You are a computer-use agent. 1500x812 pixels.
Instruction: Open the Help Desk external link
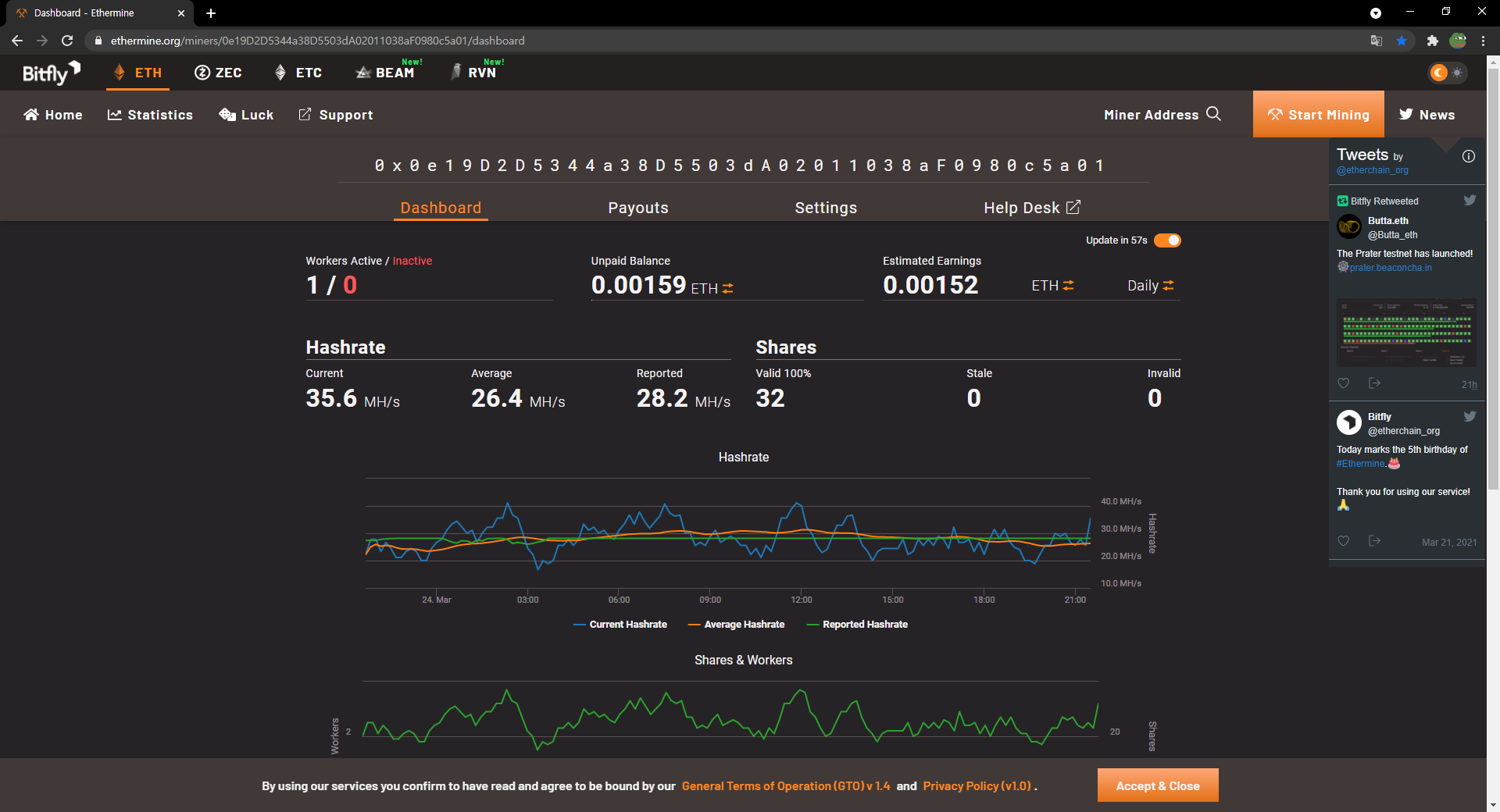[x=1032, y=208]
